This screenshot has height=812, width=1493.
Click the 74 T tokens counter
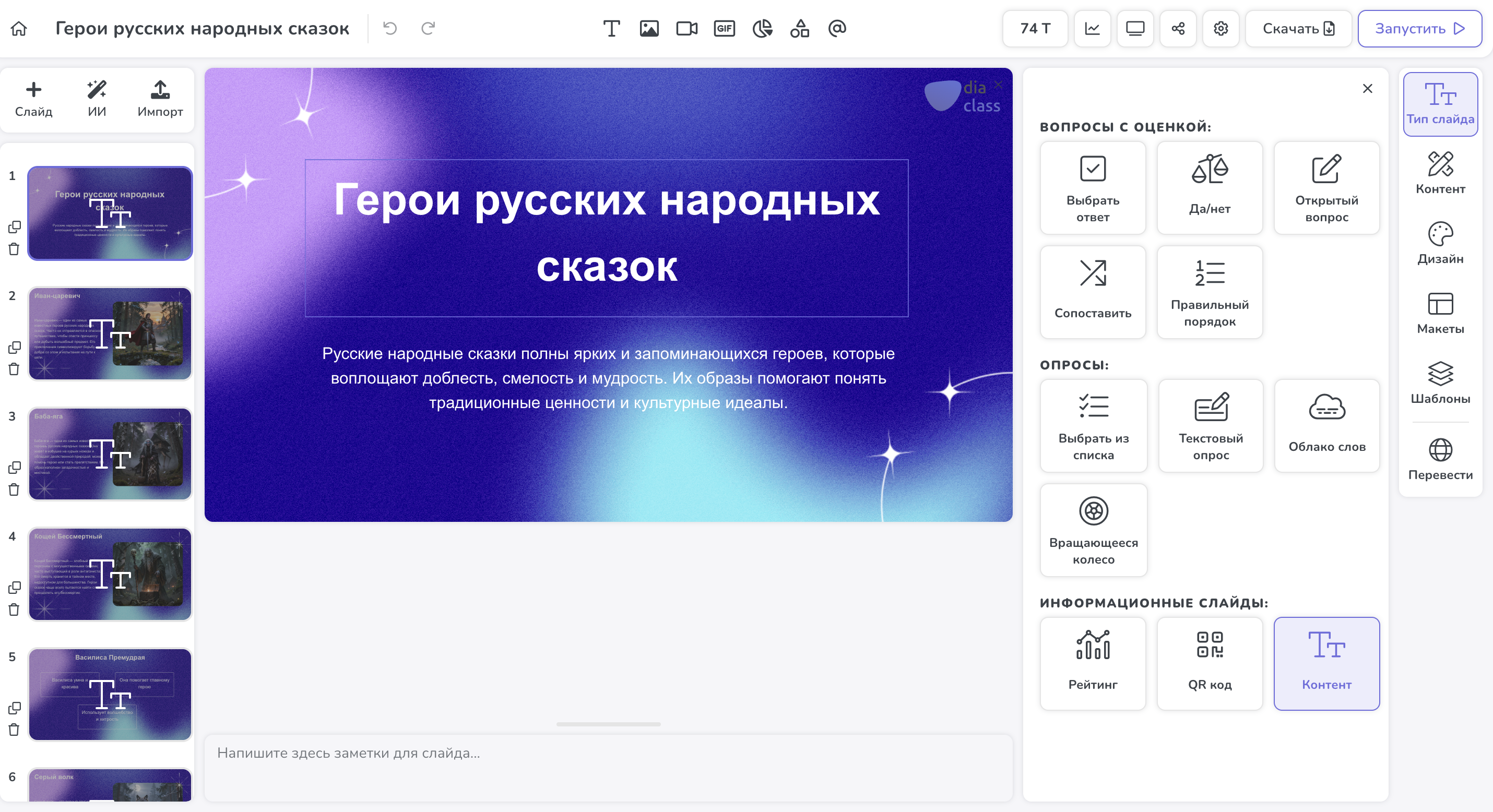click(1035, 28)
